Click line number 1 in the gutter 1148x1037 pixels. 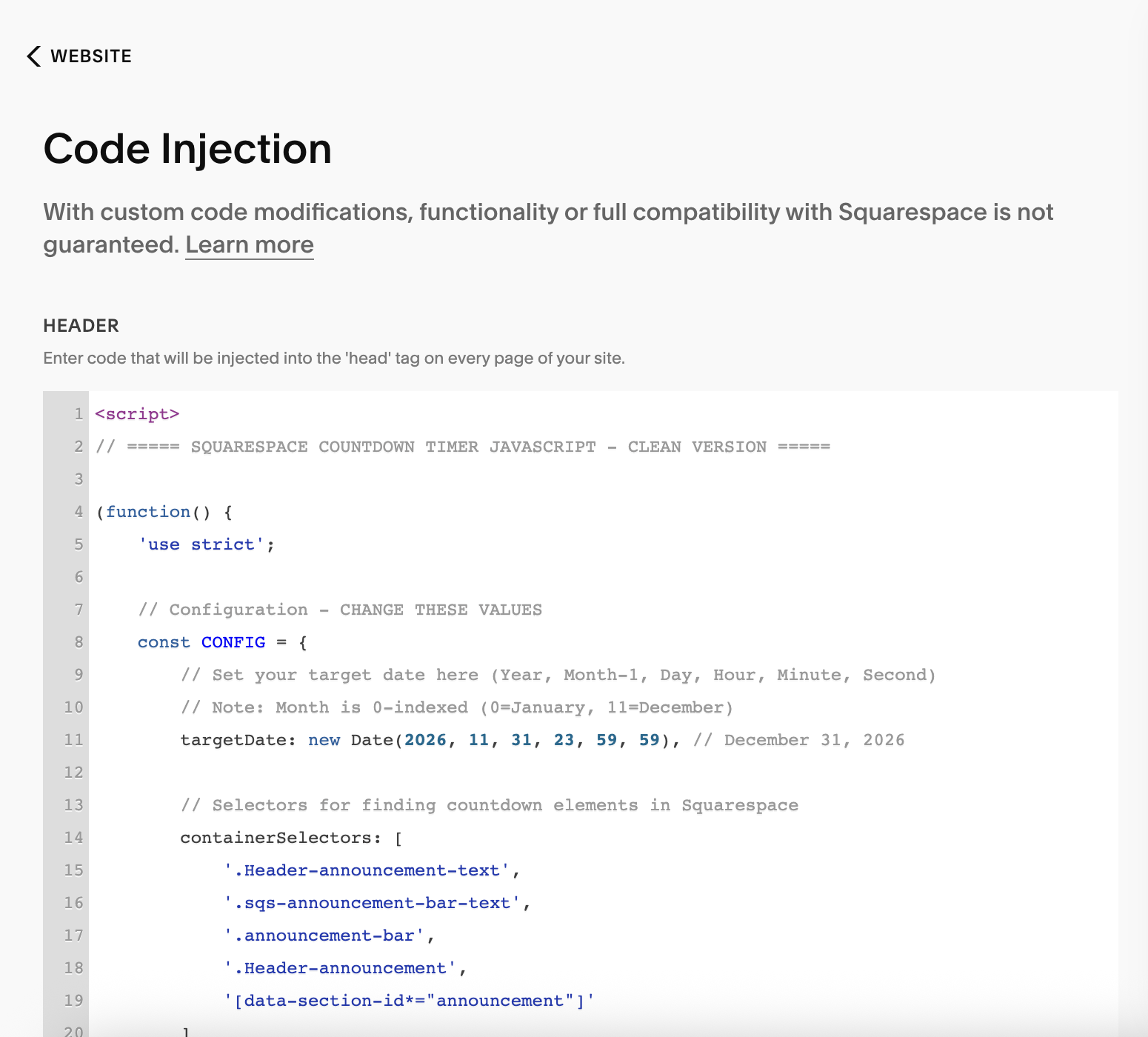79,414
